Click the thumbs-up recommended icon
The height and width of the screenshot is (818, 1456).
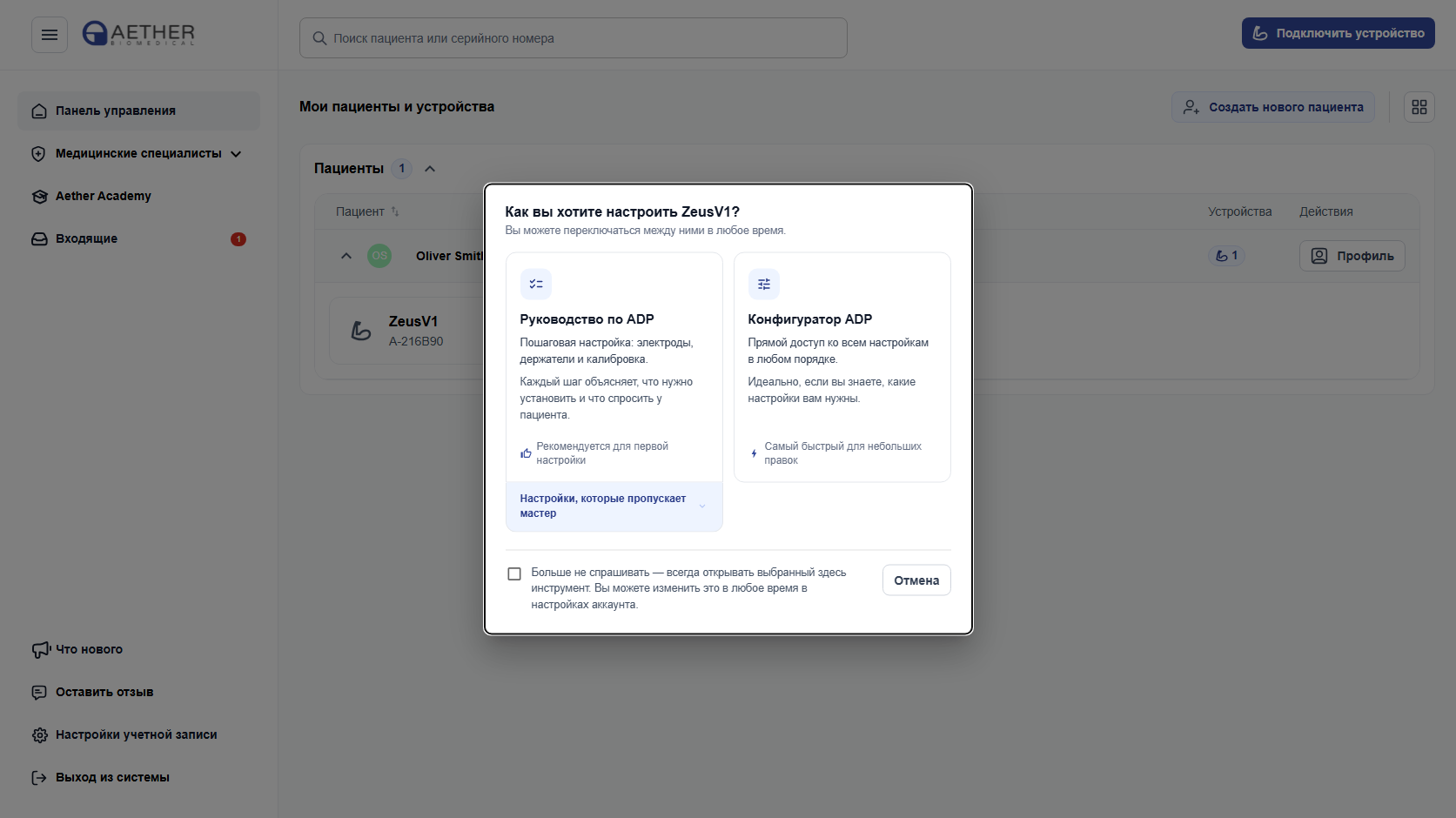[526, 453]
